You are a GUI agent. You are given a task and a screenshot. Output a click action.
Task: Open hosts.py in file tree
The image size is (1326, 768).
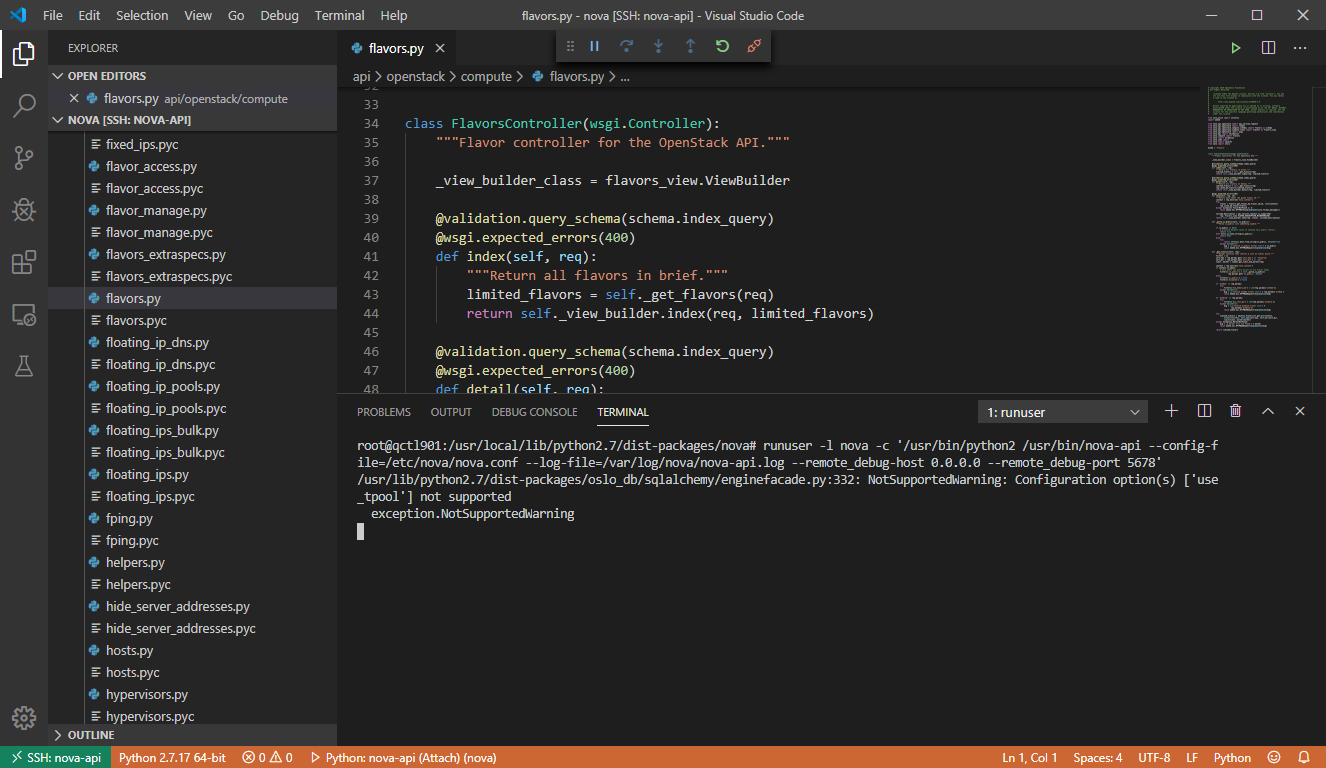click(x=192, y=650)
